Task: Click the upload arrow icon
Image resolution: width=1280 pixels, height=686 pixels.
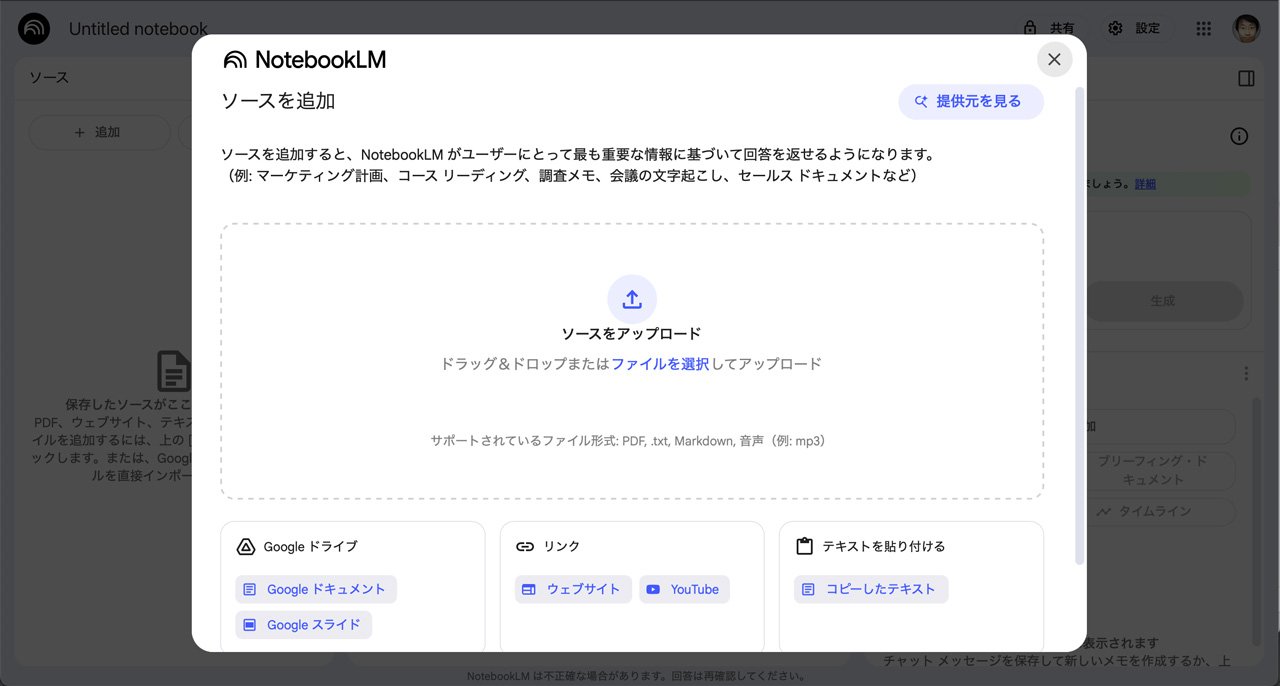Action: click(x=632, y=299)
